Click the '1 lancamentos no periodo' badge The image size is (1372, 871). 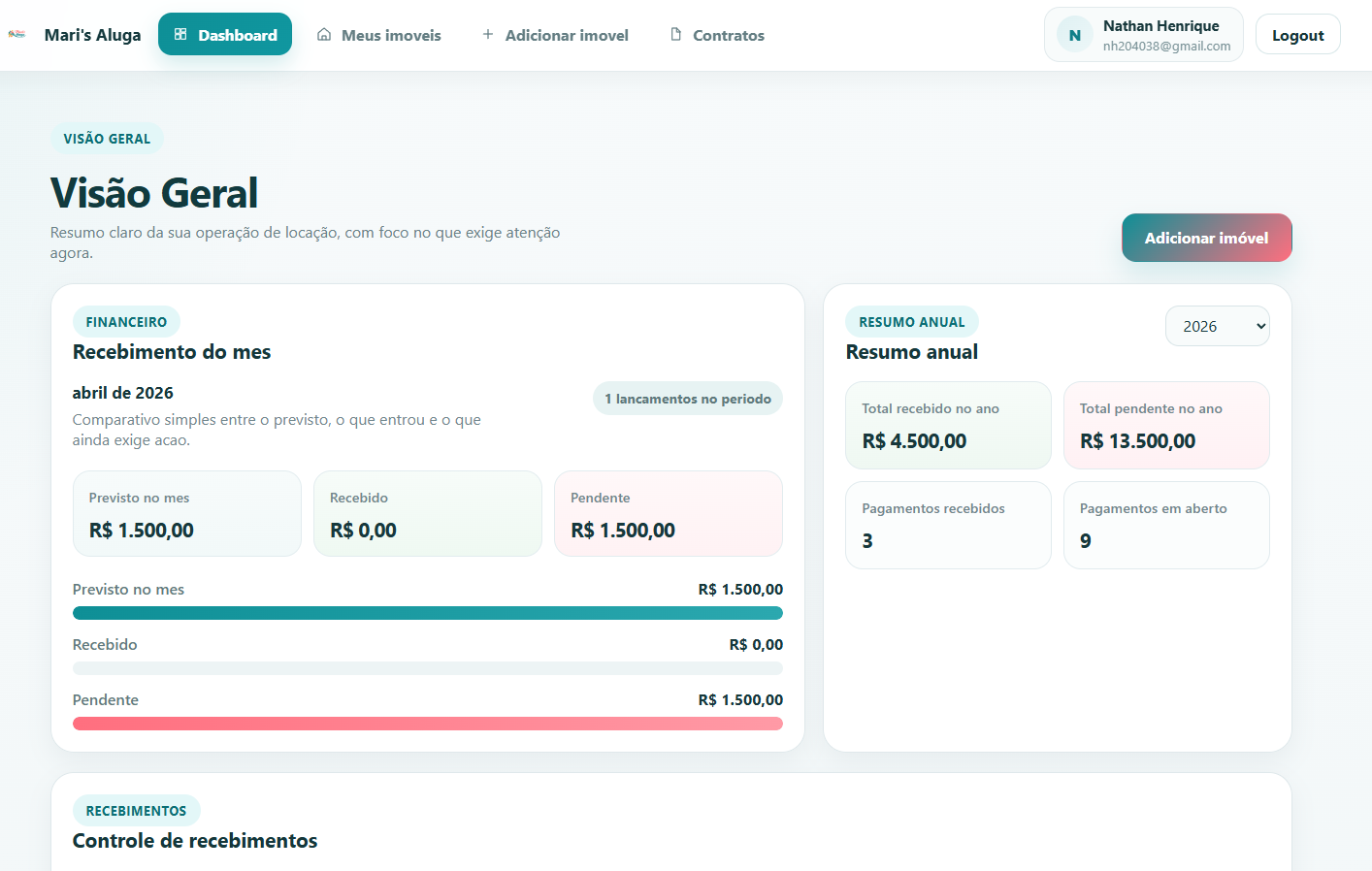pyautogui.click(x=688, y=399)
